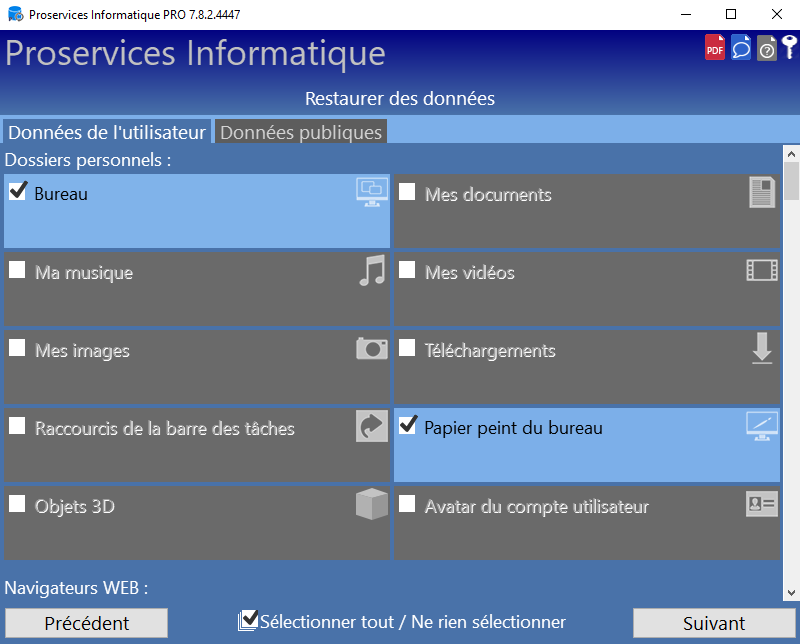Uncheck Papier peint du bureau checkbox
Image resolution: width=800 pixels, height=644 pixels.
(408, 425)
